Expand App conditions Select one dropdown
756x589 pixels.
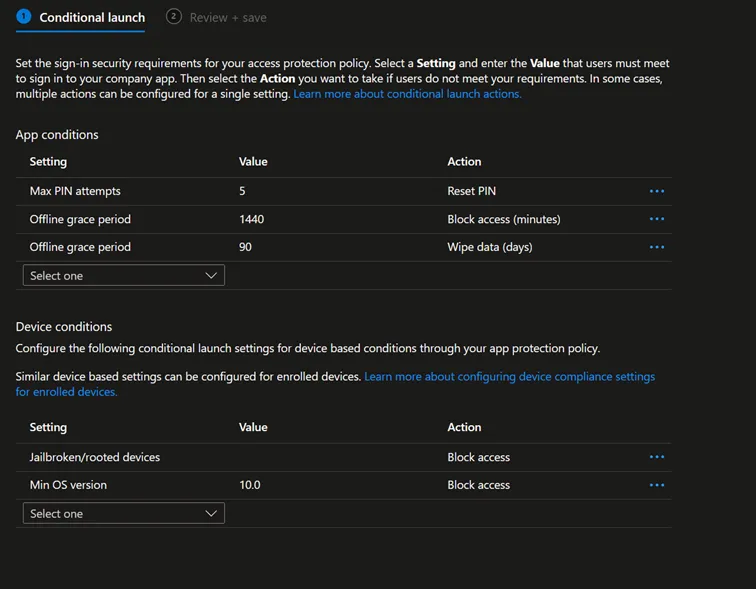click(123, 275)
